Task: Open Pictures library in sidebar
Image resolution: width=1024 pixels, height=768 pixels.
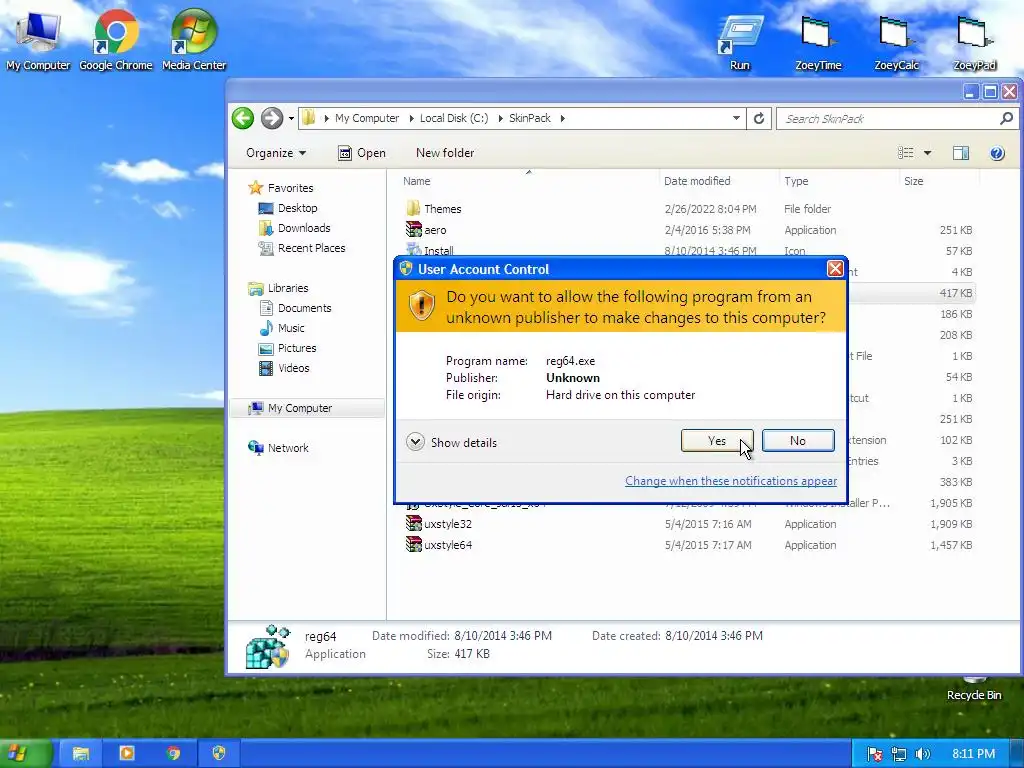Action: [x=287, y=348]
